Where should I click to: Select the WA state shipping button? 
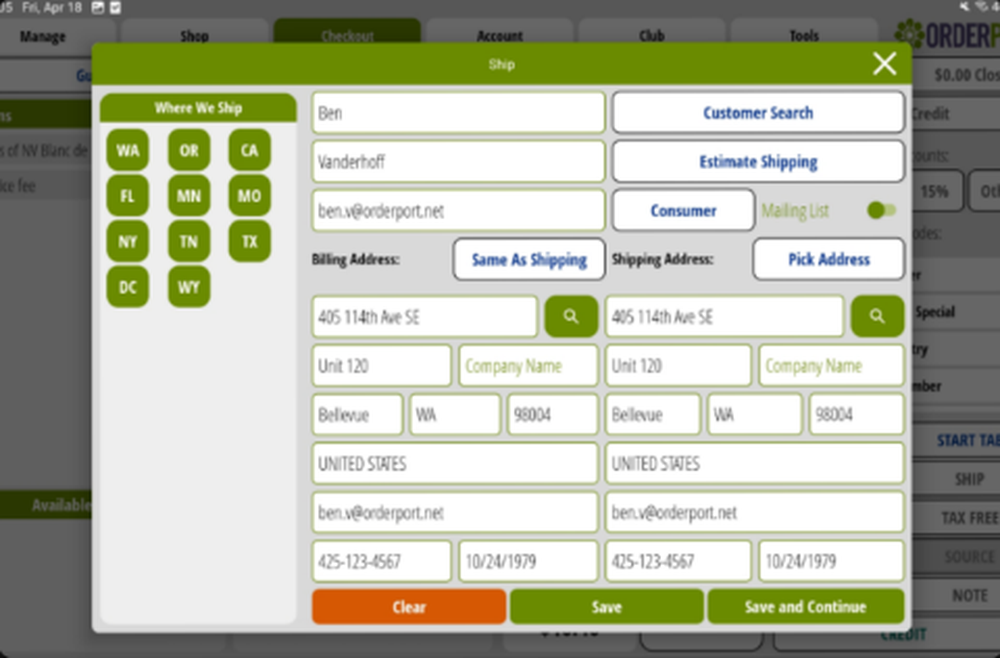[127, 151]
